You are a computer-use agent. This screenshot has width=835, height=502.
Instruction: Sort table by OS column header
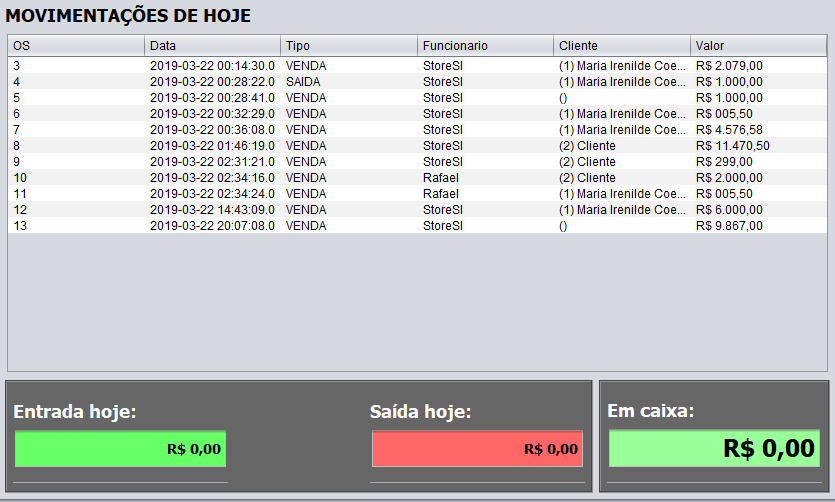click(76, 46)
